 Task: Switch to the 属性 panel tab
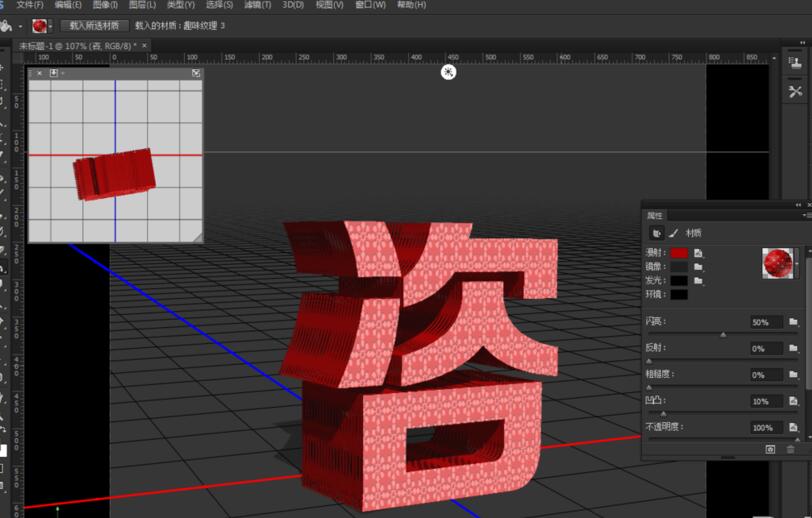[x=655, y=215]
